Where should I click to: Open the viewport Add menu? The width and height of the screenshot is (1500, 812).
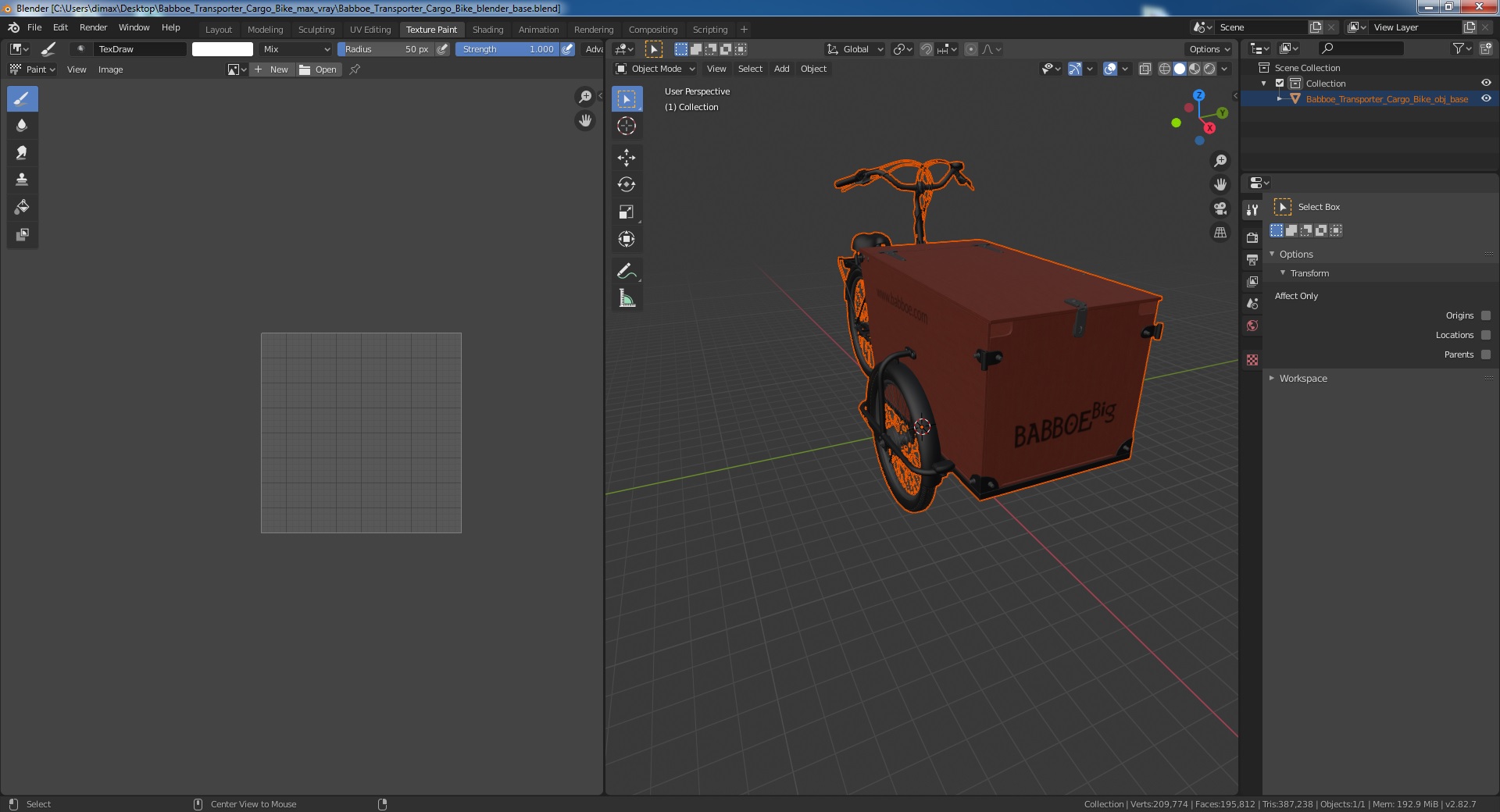(781, 69)
